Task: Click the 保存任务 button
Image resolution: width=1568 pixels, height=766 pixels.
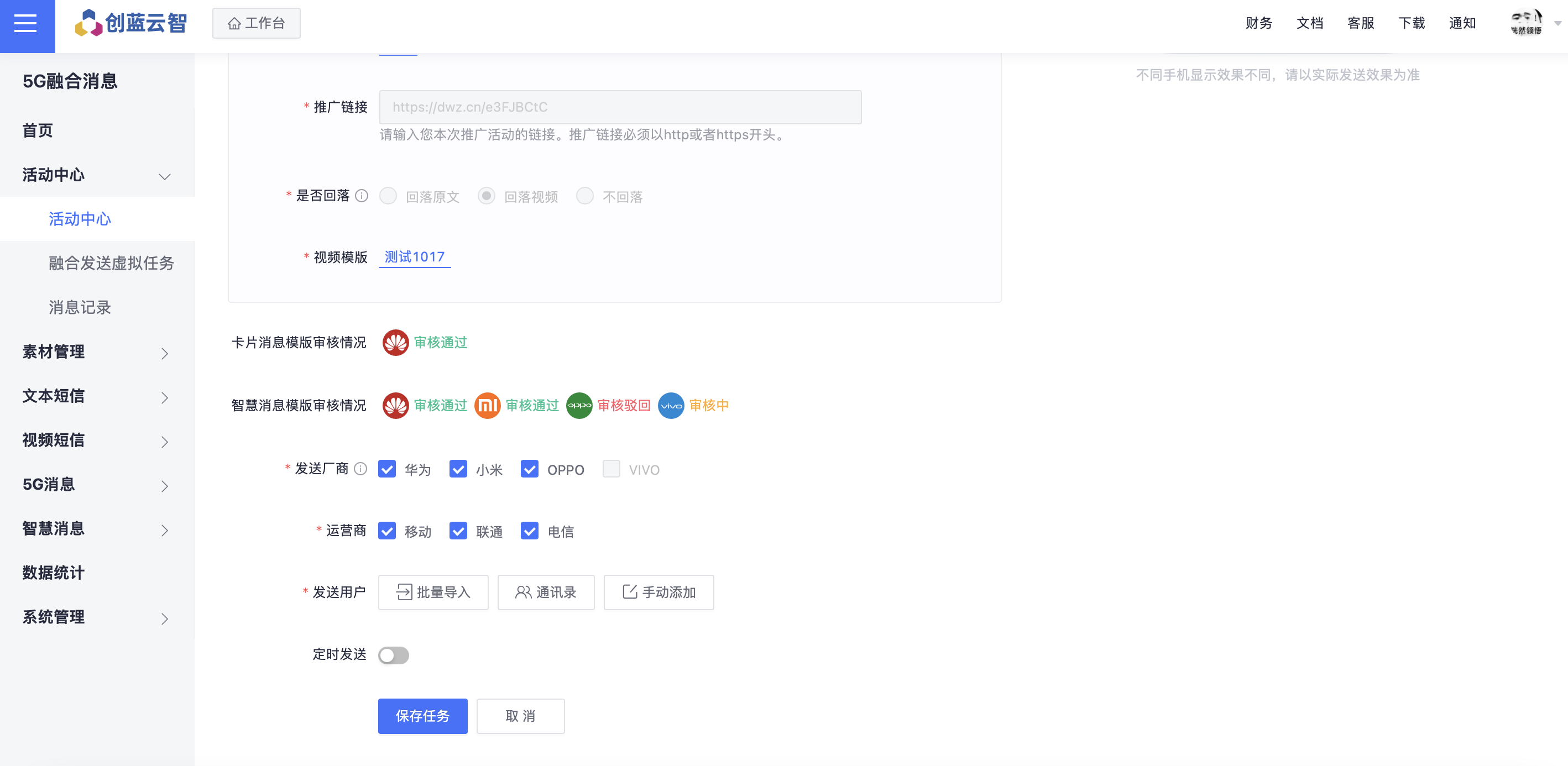Action: (x=422, y=716)
